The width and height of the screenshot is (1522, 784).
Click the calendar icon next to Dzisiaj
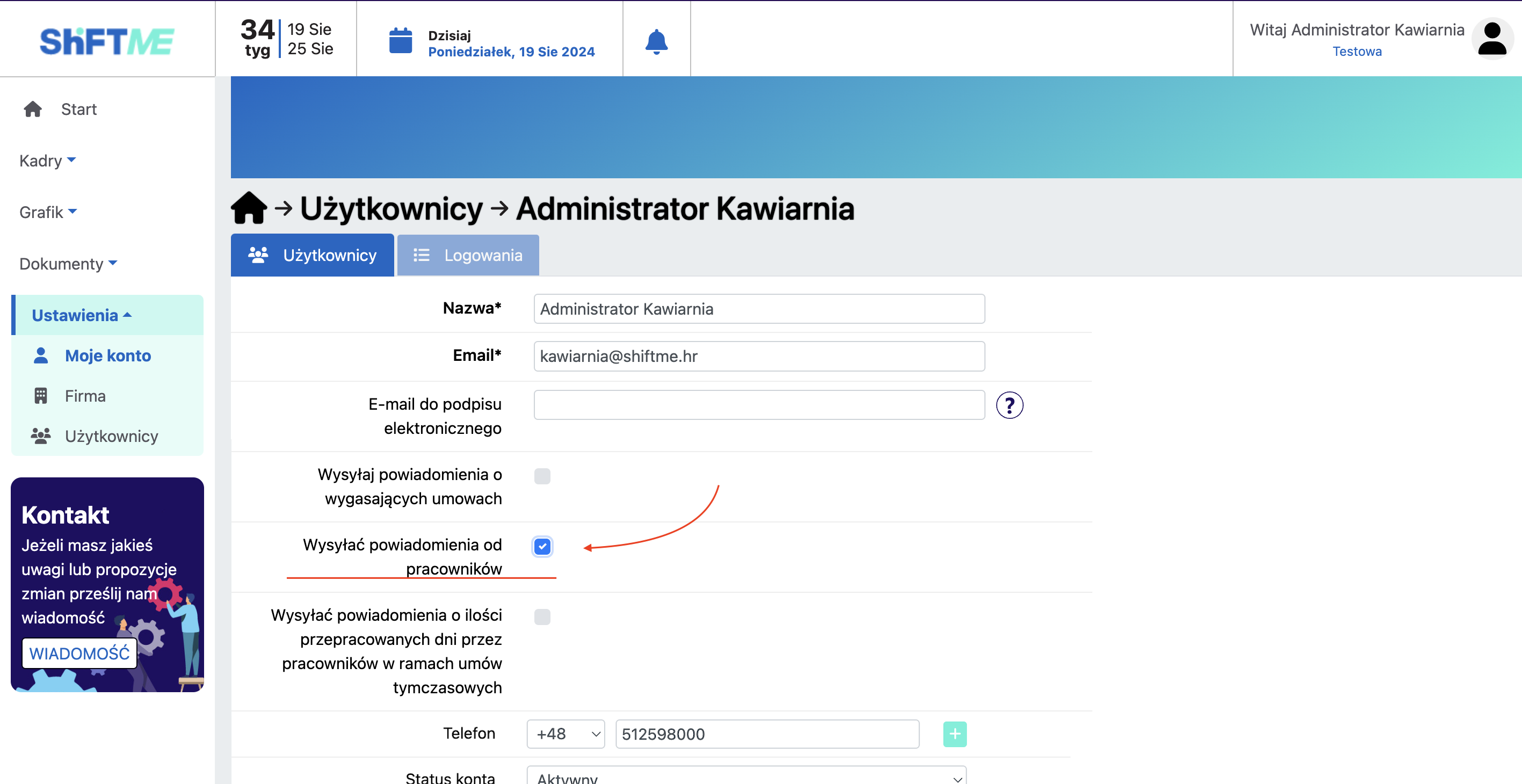pyautogui.click(x=401, y=41)
